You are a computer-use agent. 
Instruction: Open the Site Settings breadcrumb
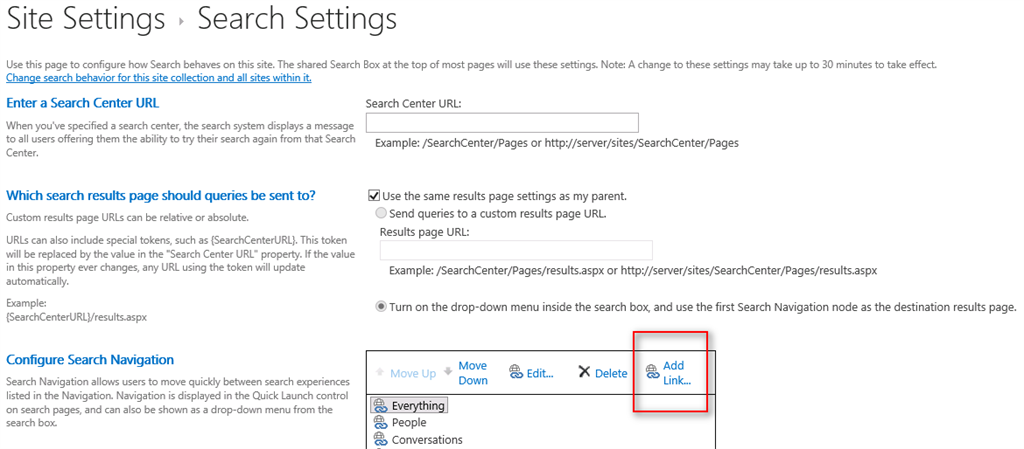click(x=86, y=18)
